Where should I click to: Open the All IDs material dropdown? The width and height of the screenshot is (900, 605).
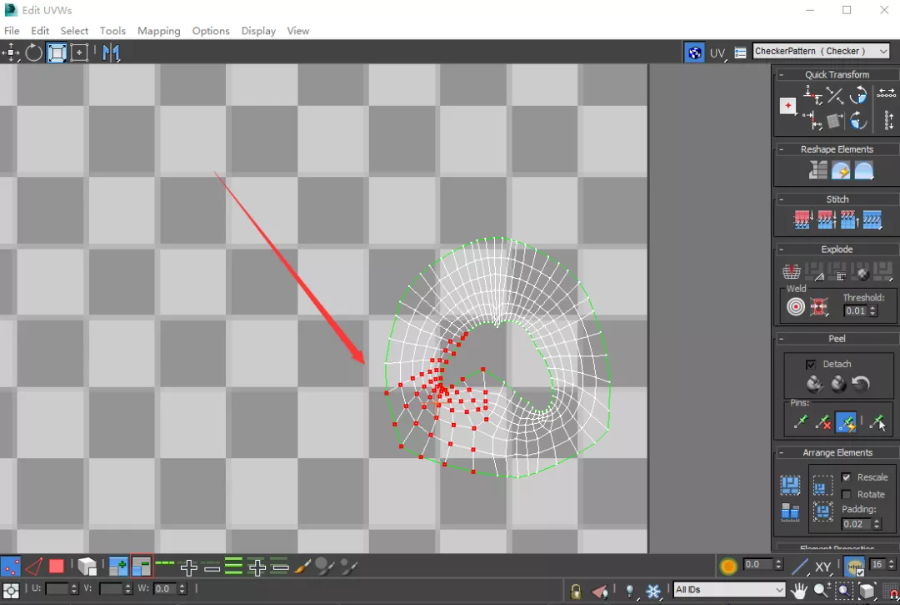729,590
